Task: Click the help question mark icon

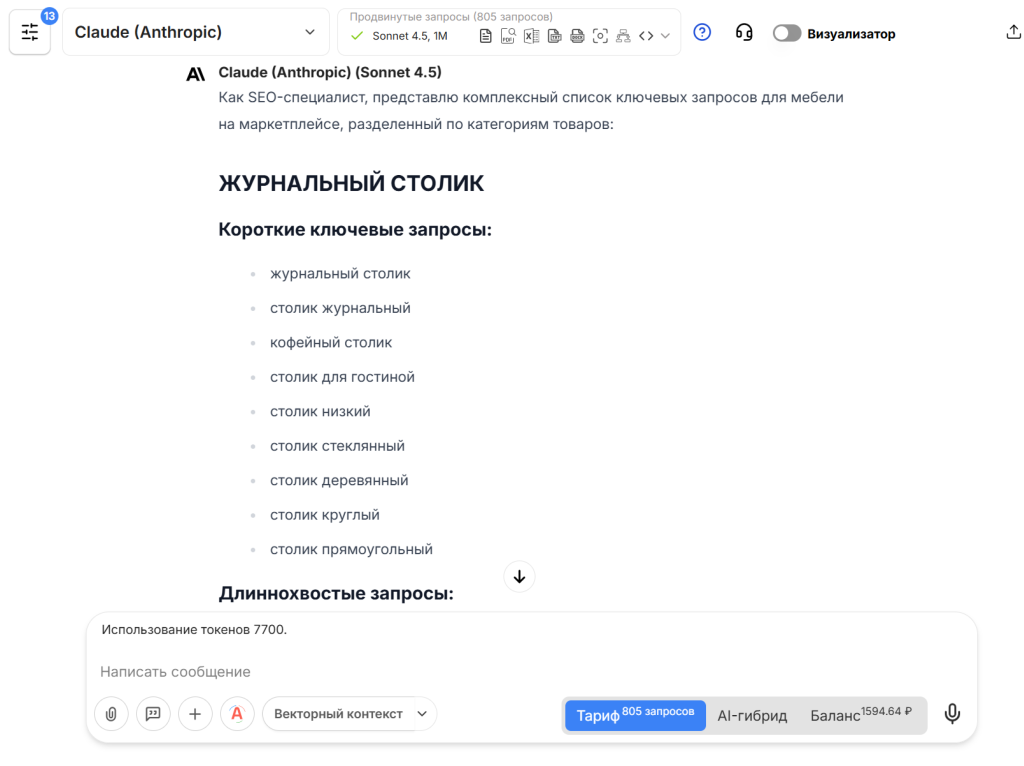Action: pyautogui.click(x=702, y=33)
